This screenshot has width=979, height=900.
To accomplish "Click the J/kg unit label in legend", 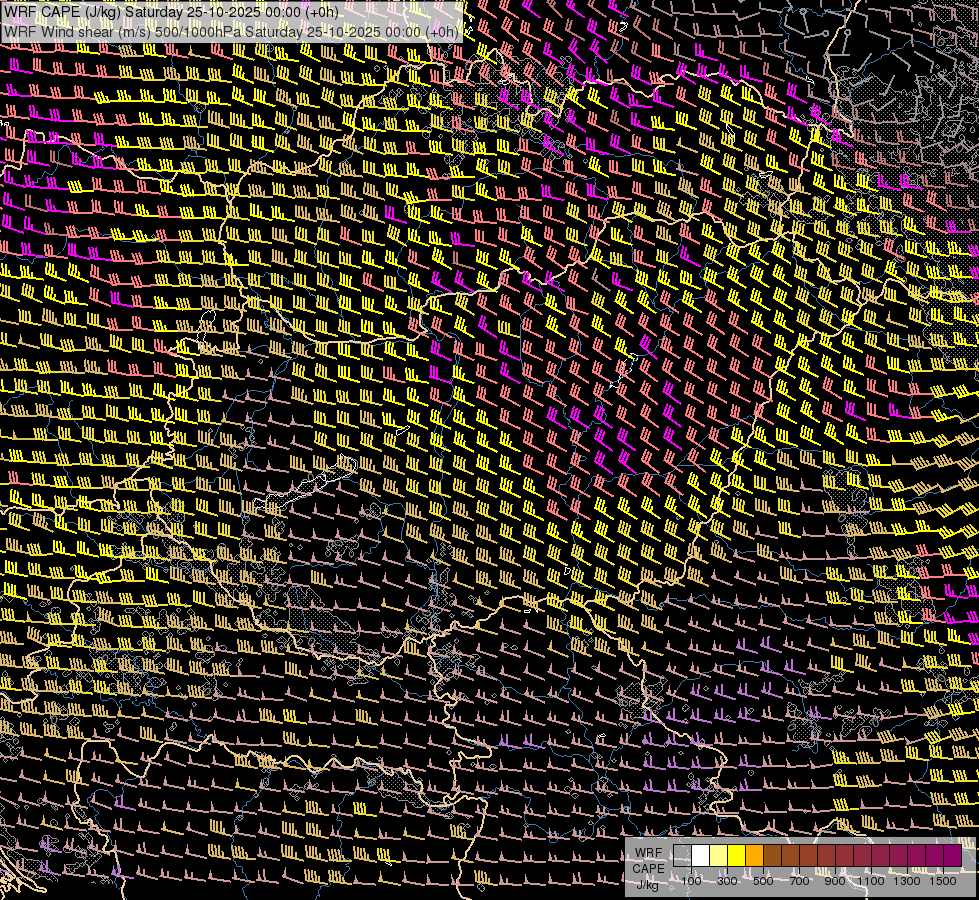I will pyautogui.click(x=648, y=885).
